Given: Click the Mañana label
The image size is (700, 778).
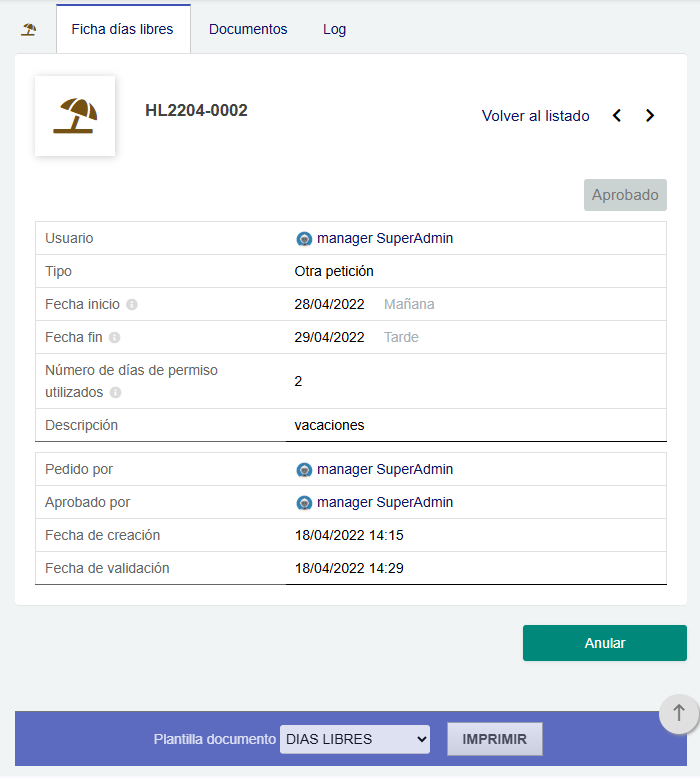Looking at the screenshot, I should 409,304.
